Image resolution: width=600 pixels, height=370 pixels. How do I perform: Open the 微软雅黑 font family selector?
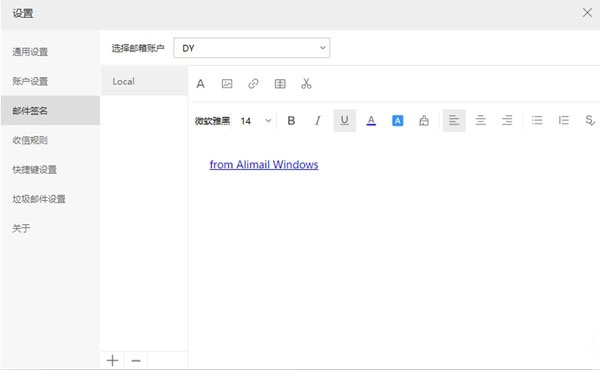212,121
